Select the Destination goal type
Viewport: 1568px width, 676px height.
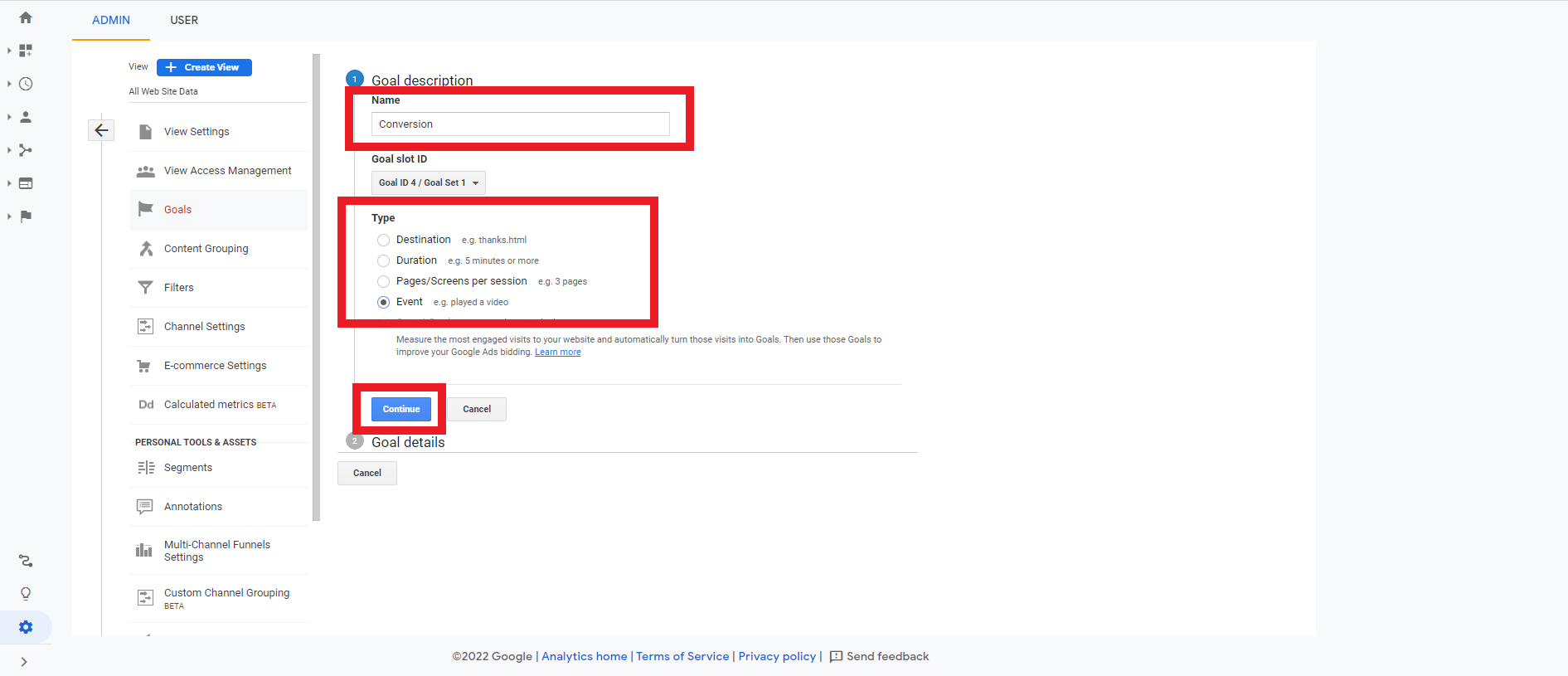(x=383, y=241)
